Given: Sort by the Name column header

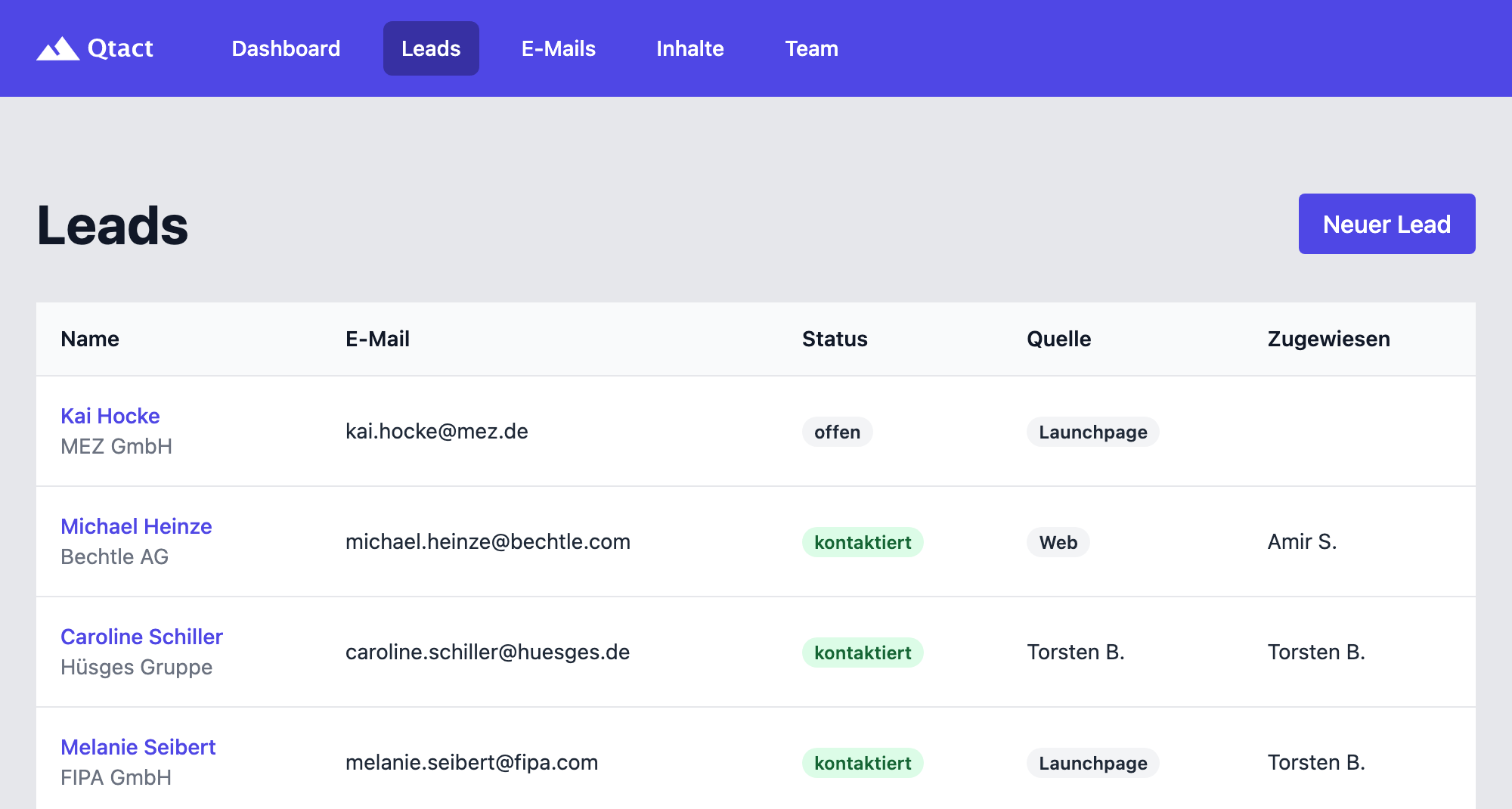Looking at the screenshot, I should coord(89,339).
